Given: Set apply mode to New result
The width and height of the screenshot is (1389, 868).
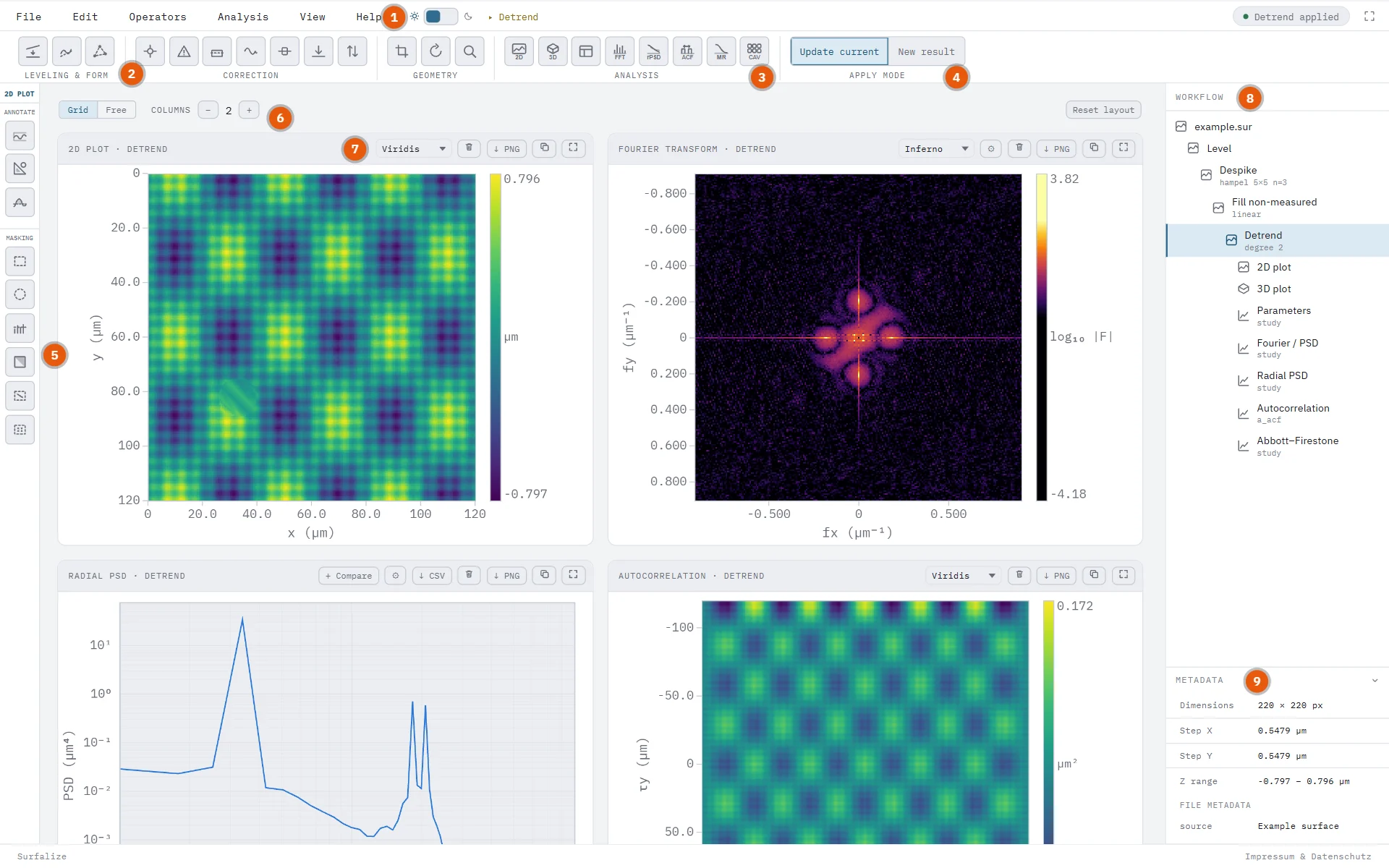Looking at the screenshot, I should [926, 51].
